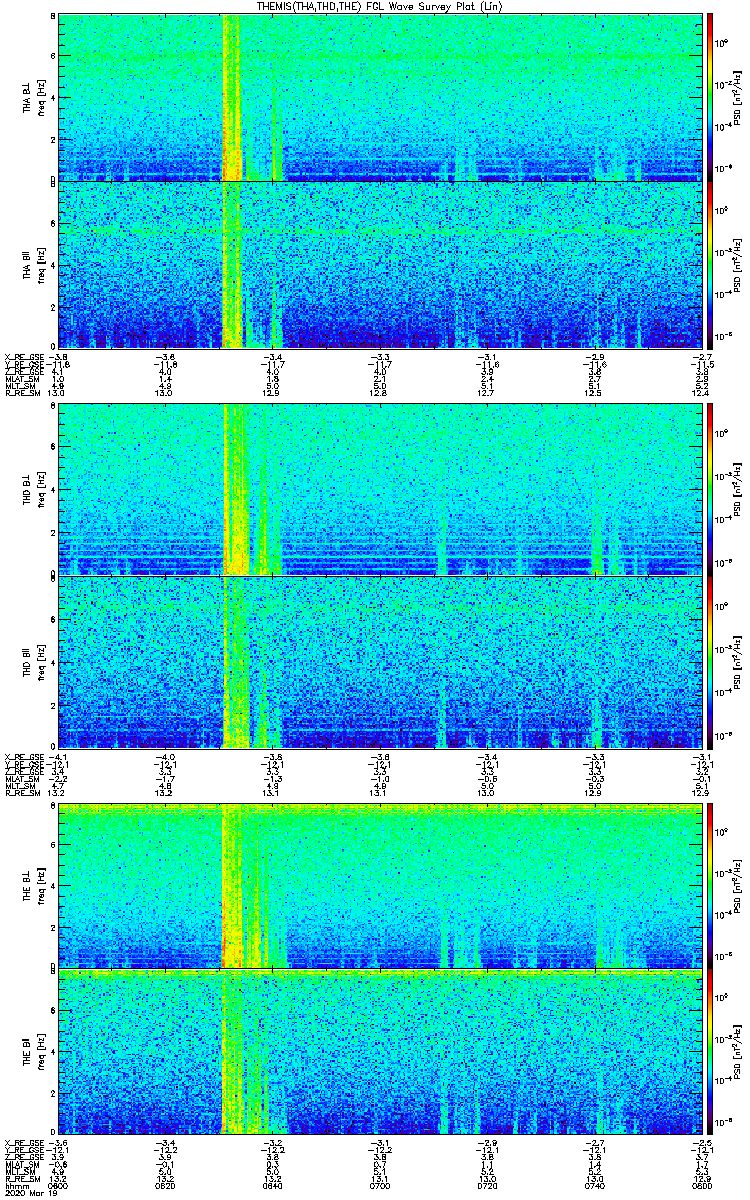Select the THE B-parallel spectrogram panel
Screen dimensions: 750x1200
coord(379,1051)
